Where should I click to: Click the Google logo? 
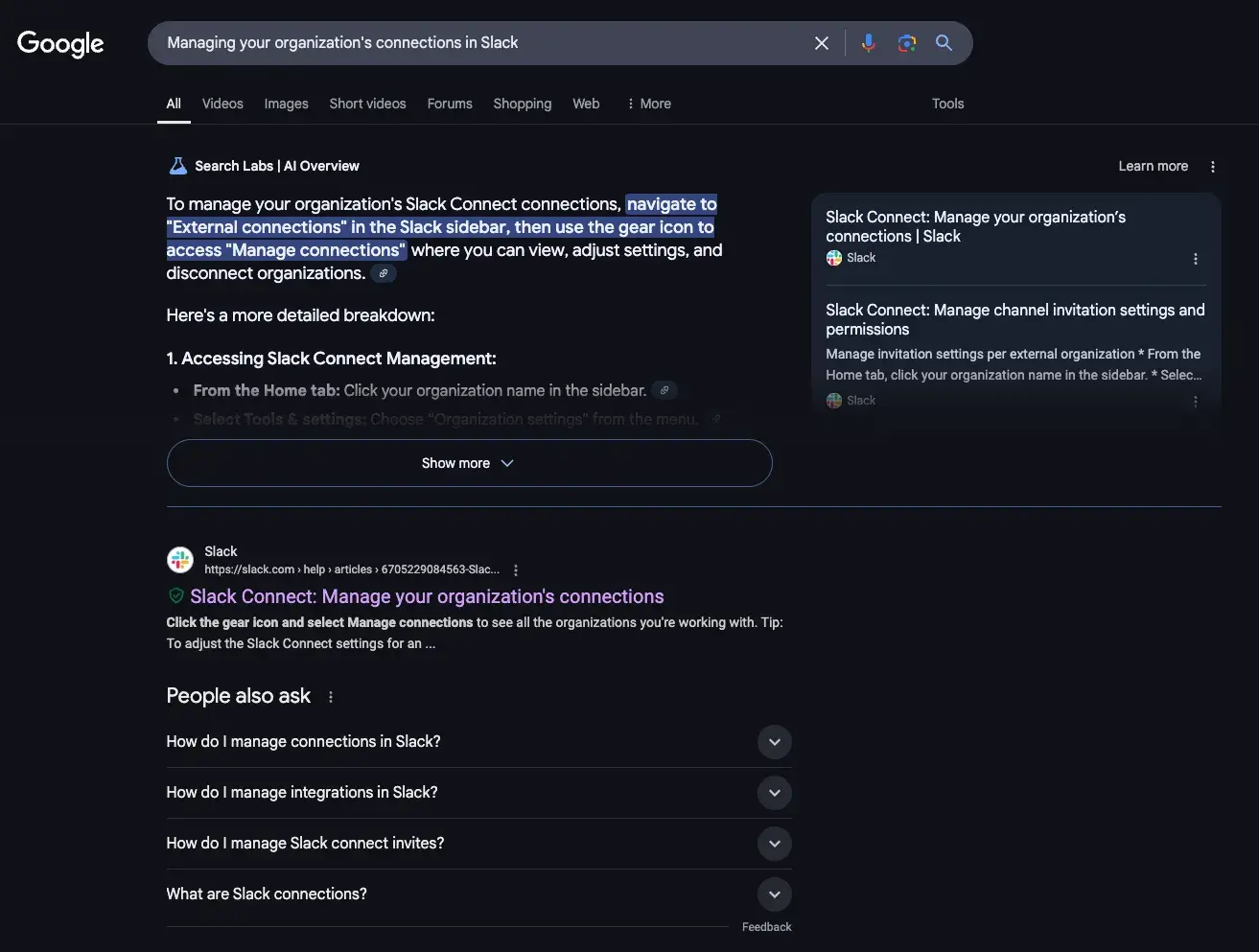(x=59, y=43)
